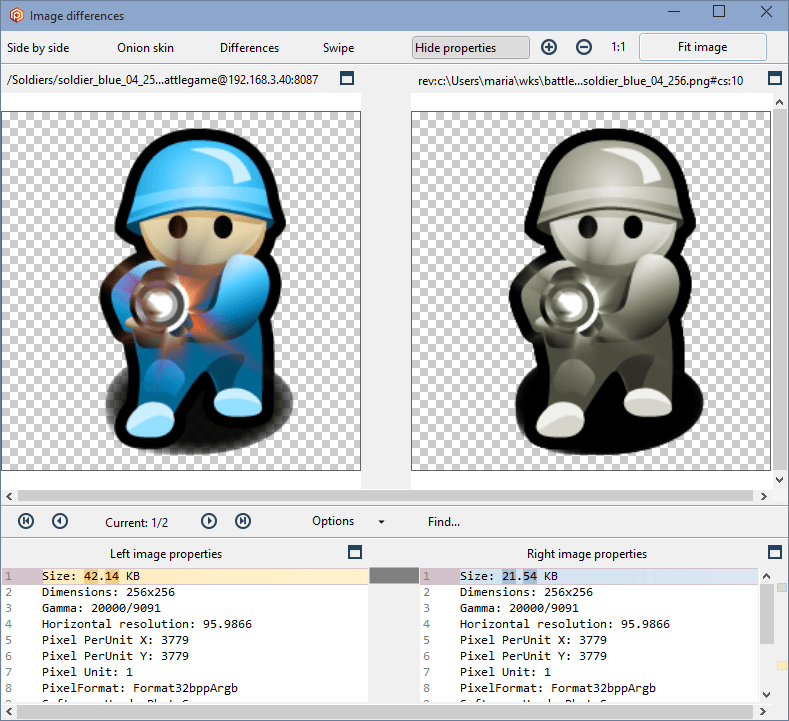Click image area scroll down arrow
Image resolution: width=789 pixels, height=721 pixels.
click(x=779, y=479)
